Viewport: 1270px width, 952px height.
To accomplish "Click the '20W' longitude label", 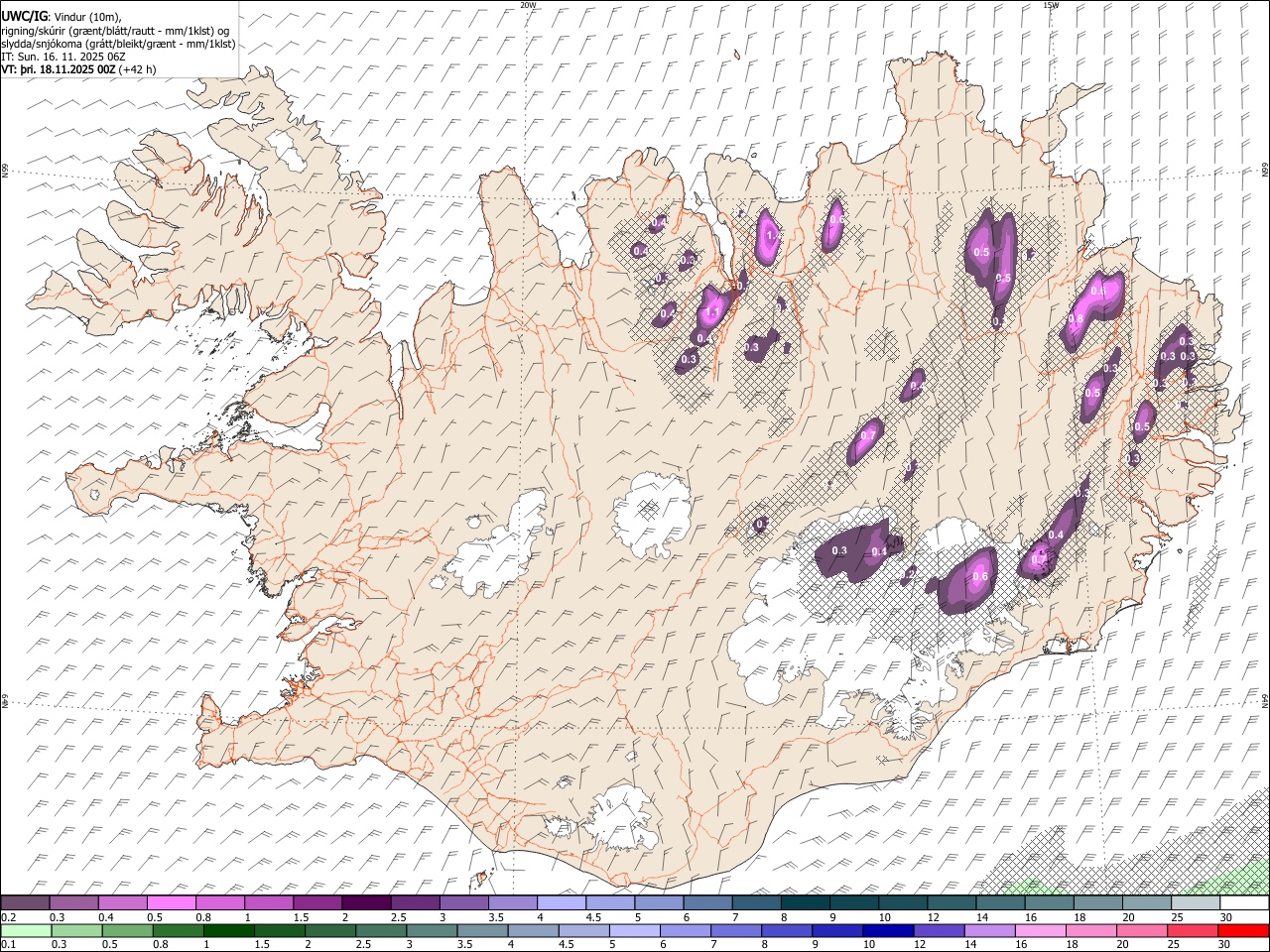I will point(529,5).
